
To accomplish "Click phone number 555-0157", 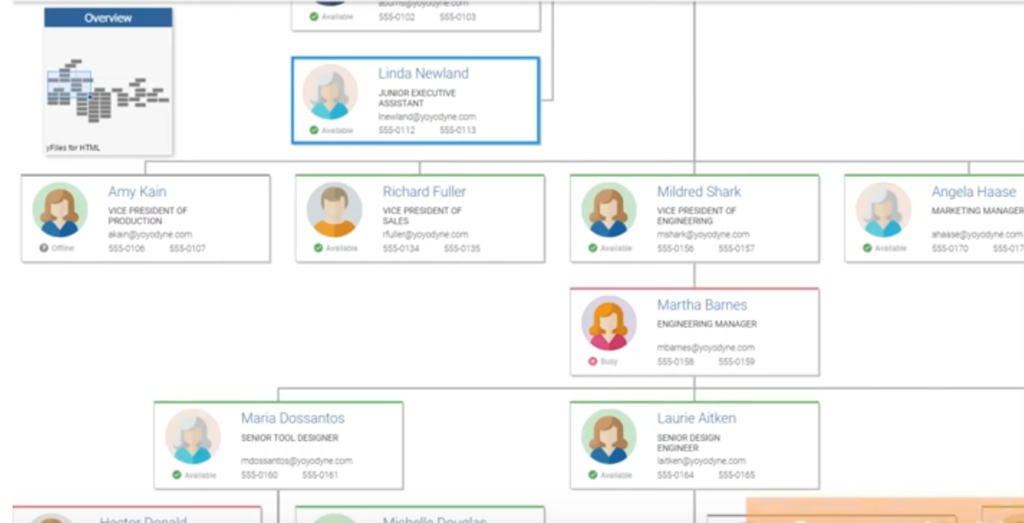I will click(x=737, y=248).
